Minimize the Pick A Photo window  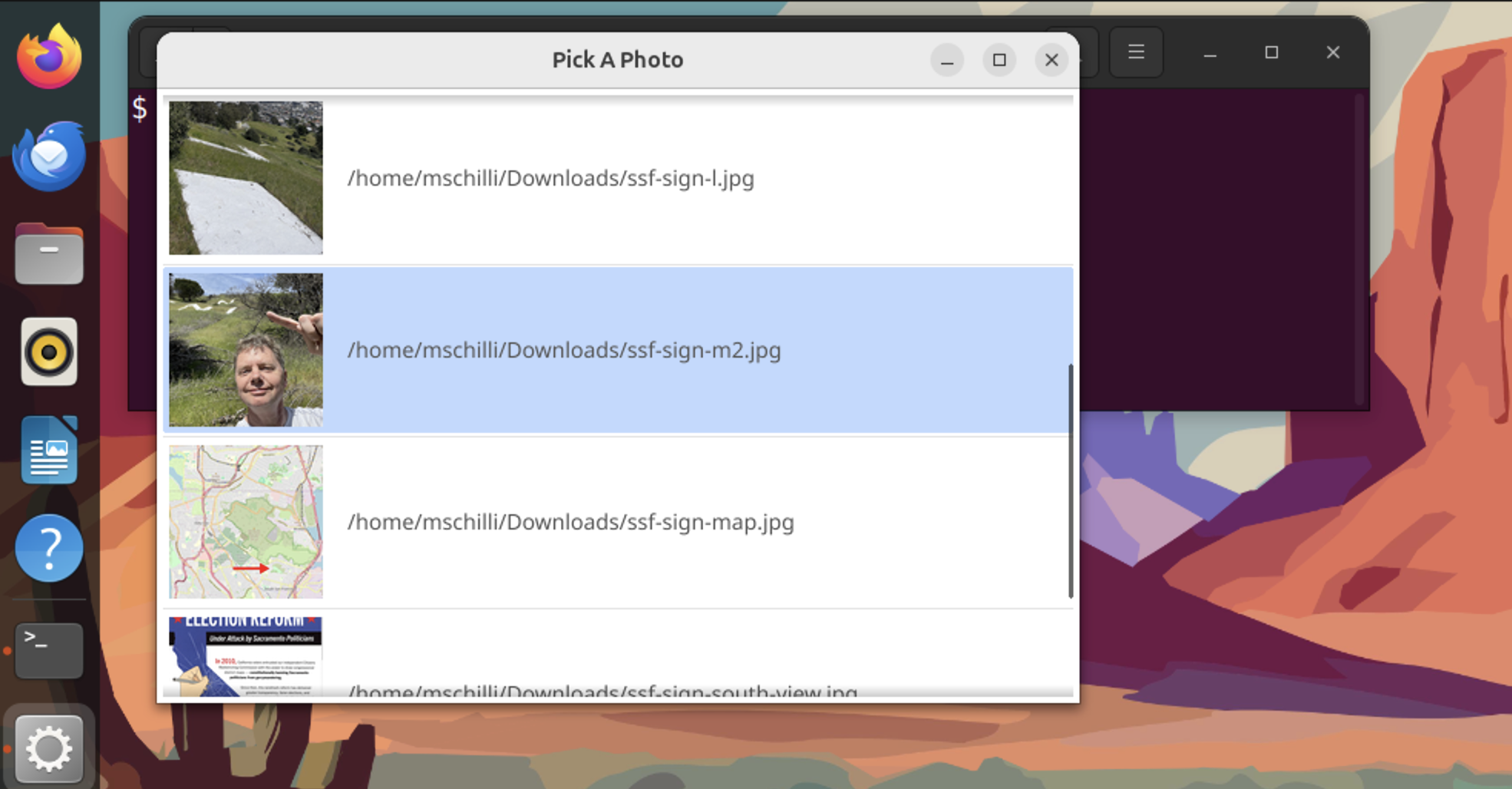click(x=947, y=60)
